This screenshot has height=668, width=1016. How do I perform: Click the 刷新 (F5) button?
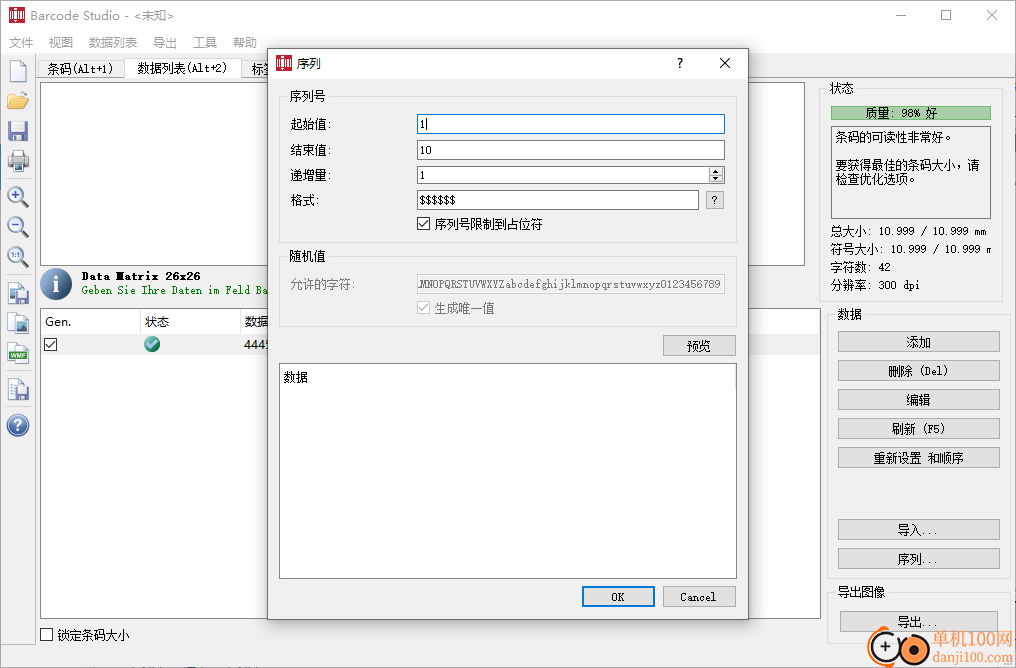point(918,428)
